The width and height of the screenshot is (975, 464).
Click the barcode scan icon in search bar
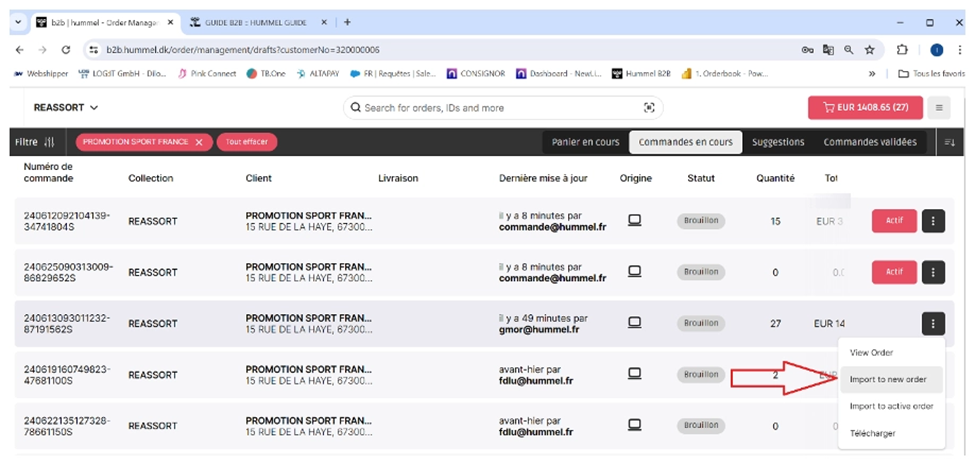tap(649, 108)
